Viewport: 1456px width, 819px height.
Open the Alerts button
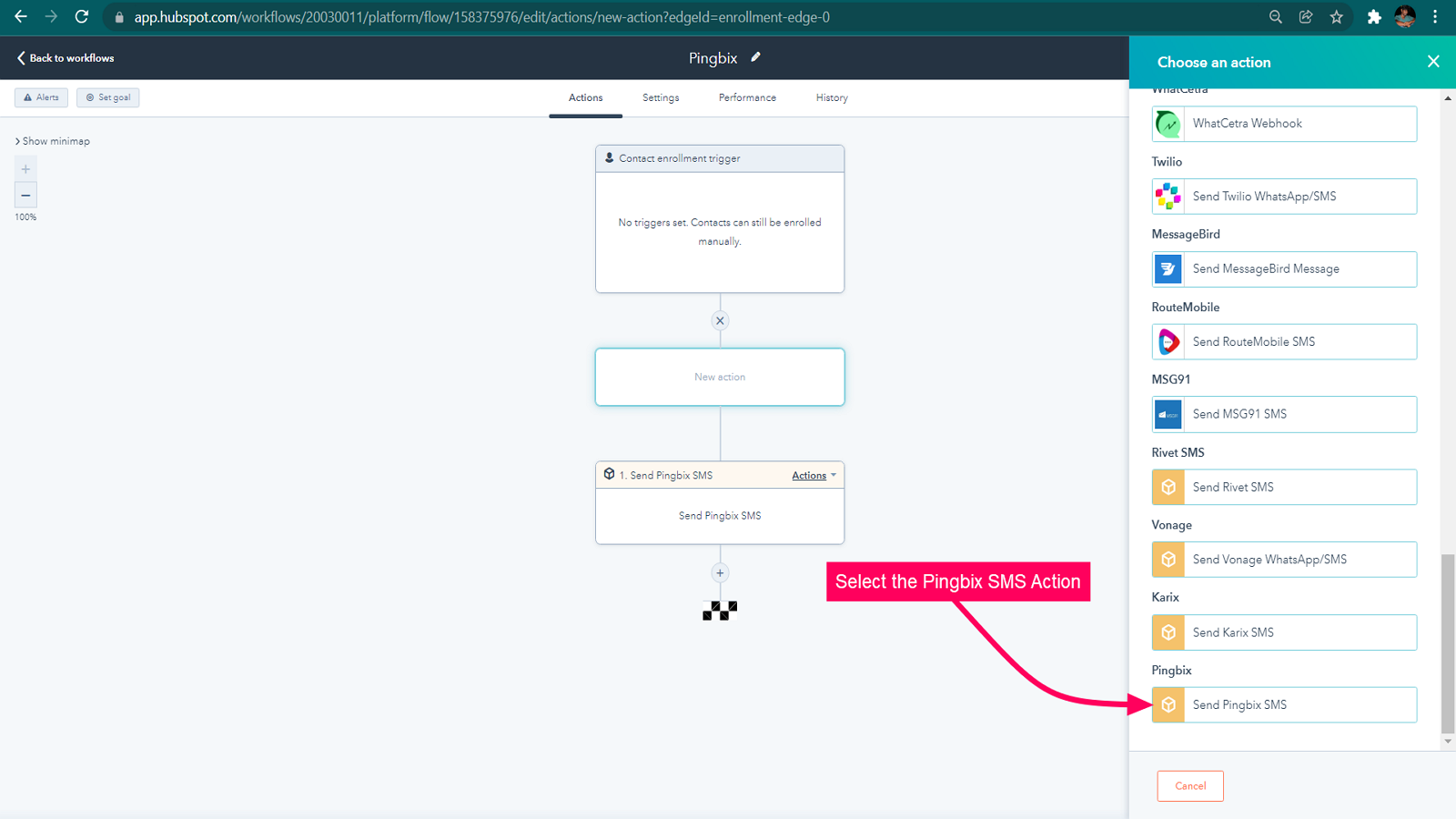(41, 97)
